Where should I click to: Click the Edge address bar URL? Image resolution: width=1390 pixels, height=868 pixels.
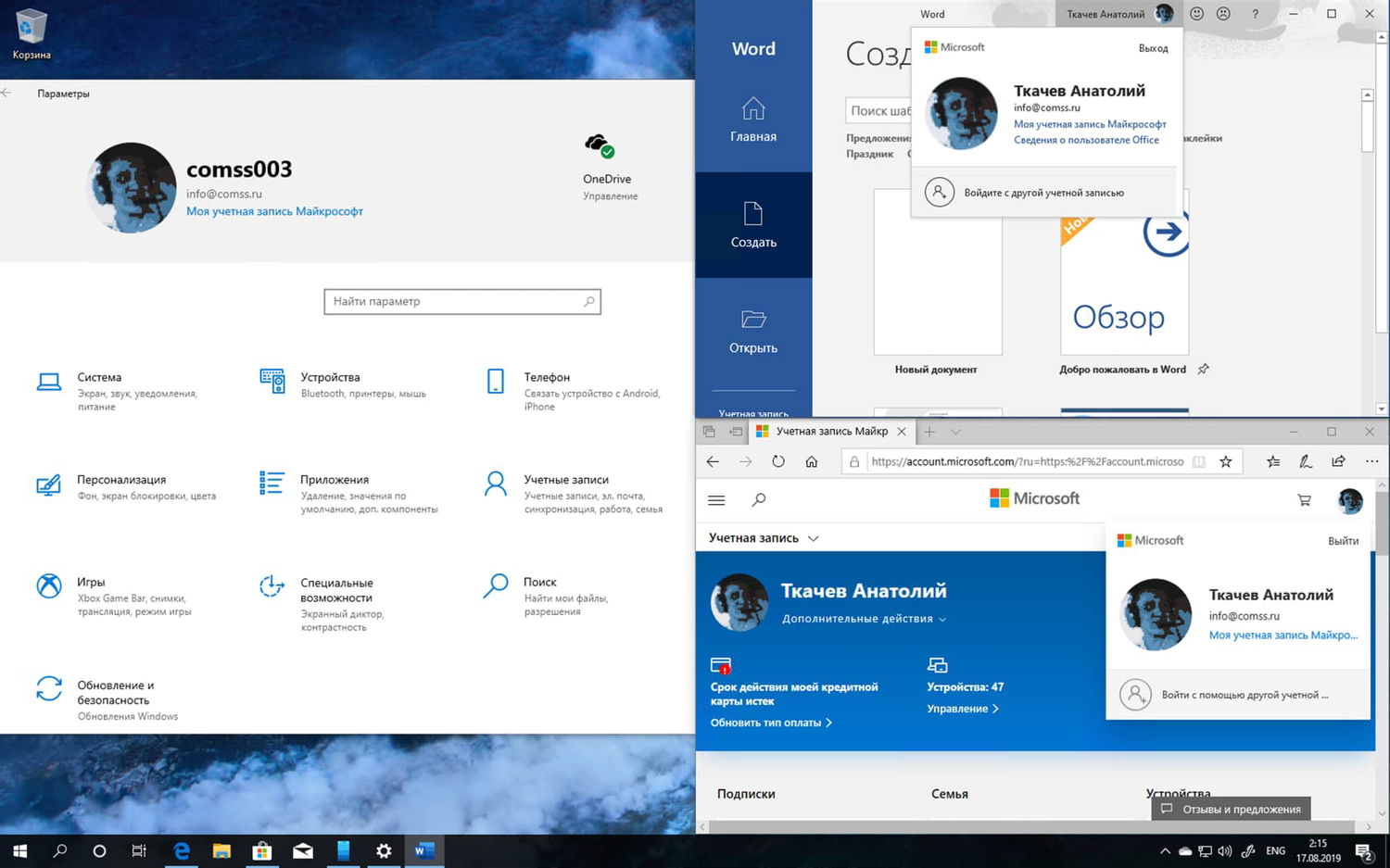[x=1027, y=461]
